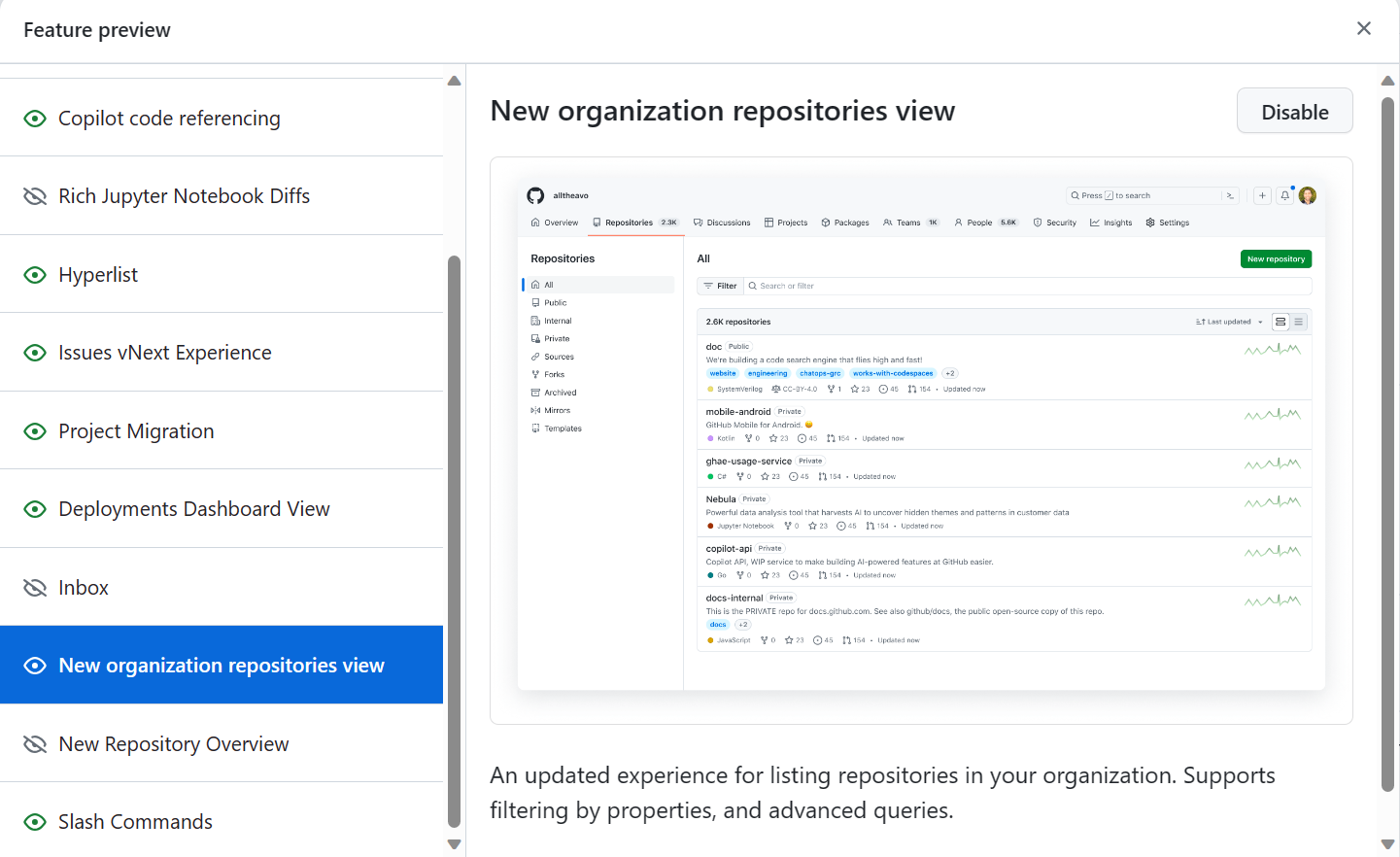Open the repositories view preview screenshot
The height and width of the screenshot is (857, 1400).
921,440
